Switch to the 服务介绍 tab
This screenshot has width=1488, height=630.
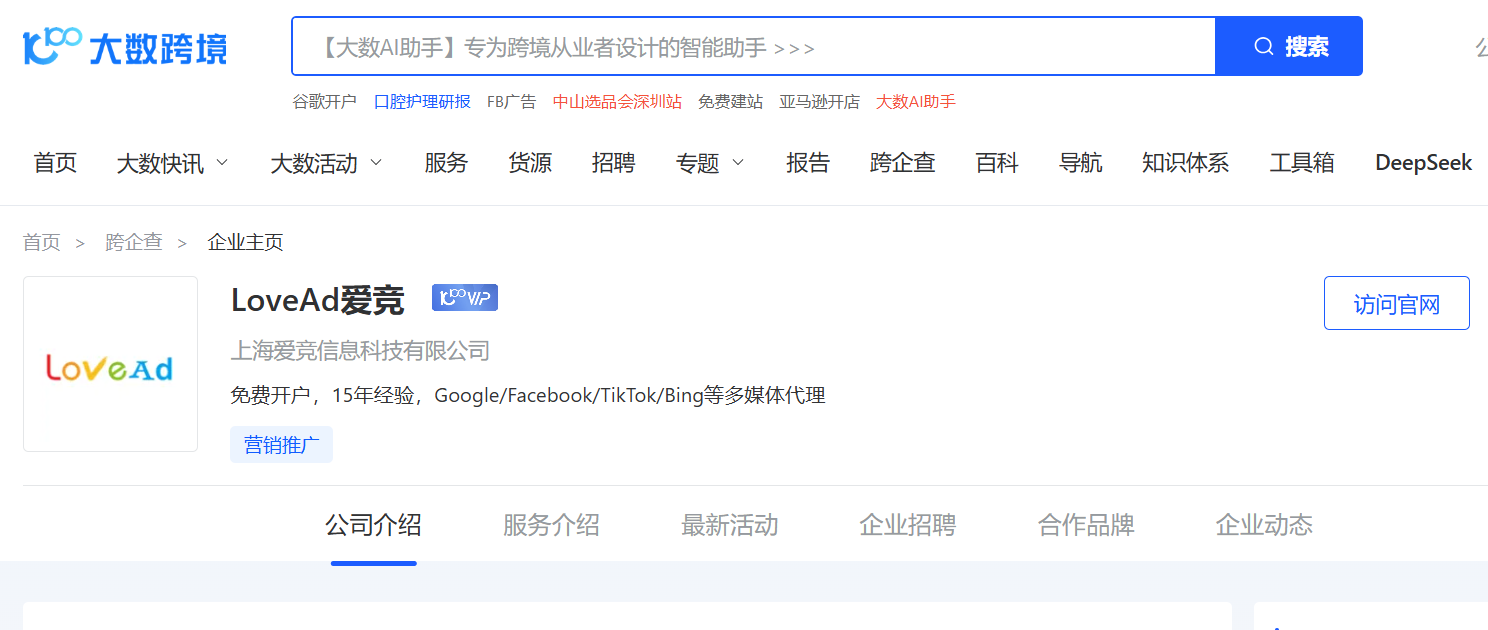tap(551, 525)
